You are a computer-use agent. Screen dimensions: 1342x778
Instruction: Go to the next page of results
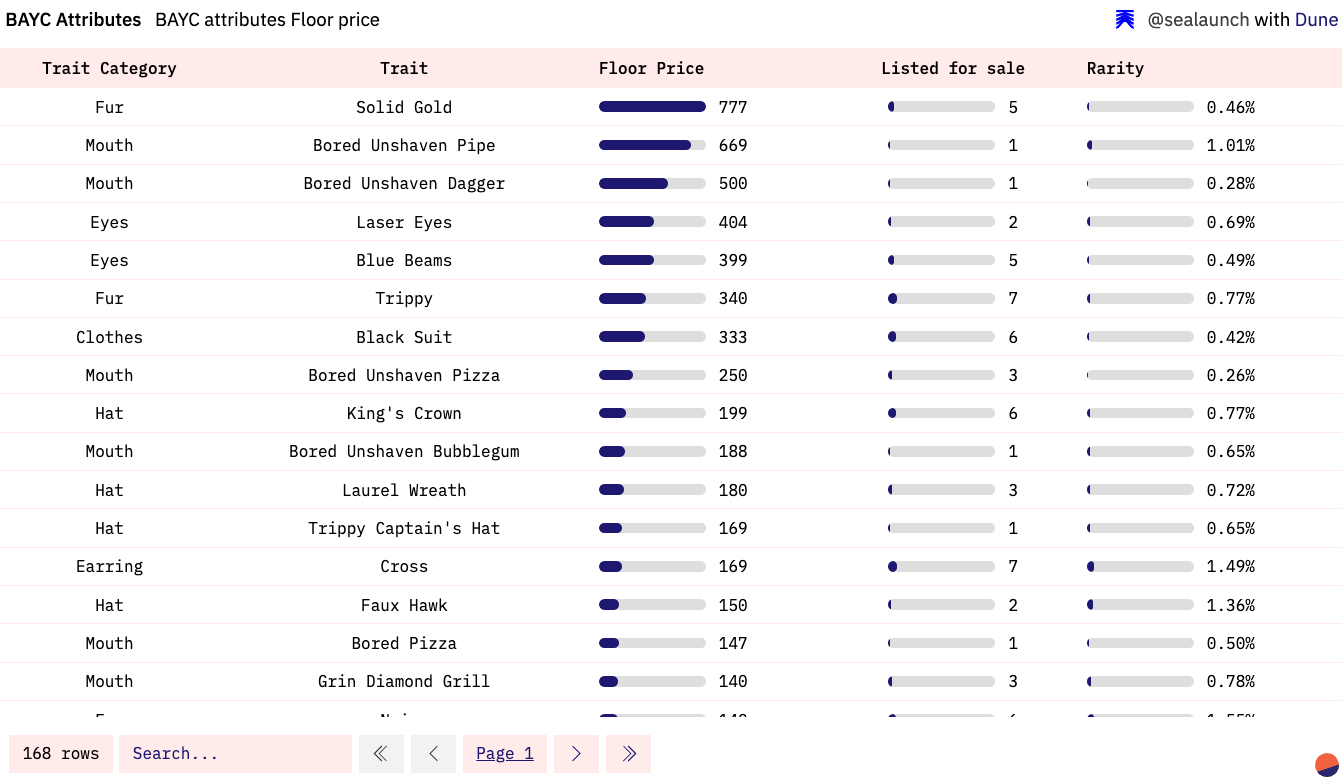576,753
